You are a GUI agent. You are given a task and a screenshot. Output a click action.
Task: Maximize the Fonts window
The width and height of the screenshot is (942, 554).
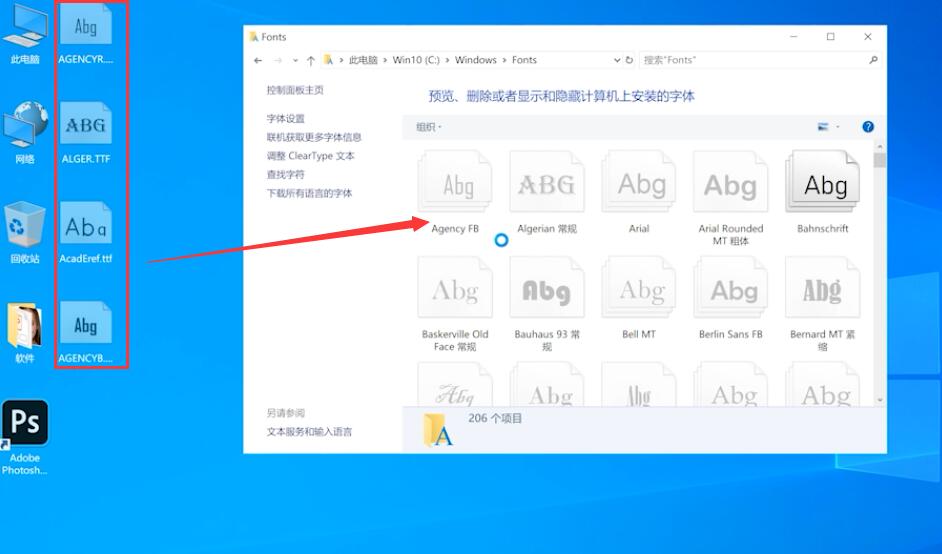point(830,37)
